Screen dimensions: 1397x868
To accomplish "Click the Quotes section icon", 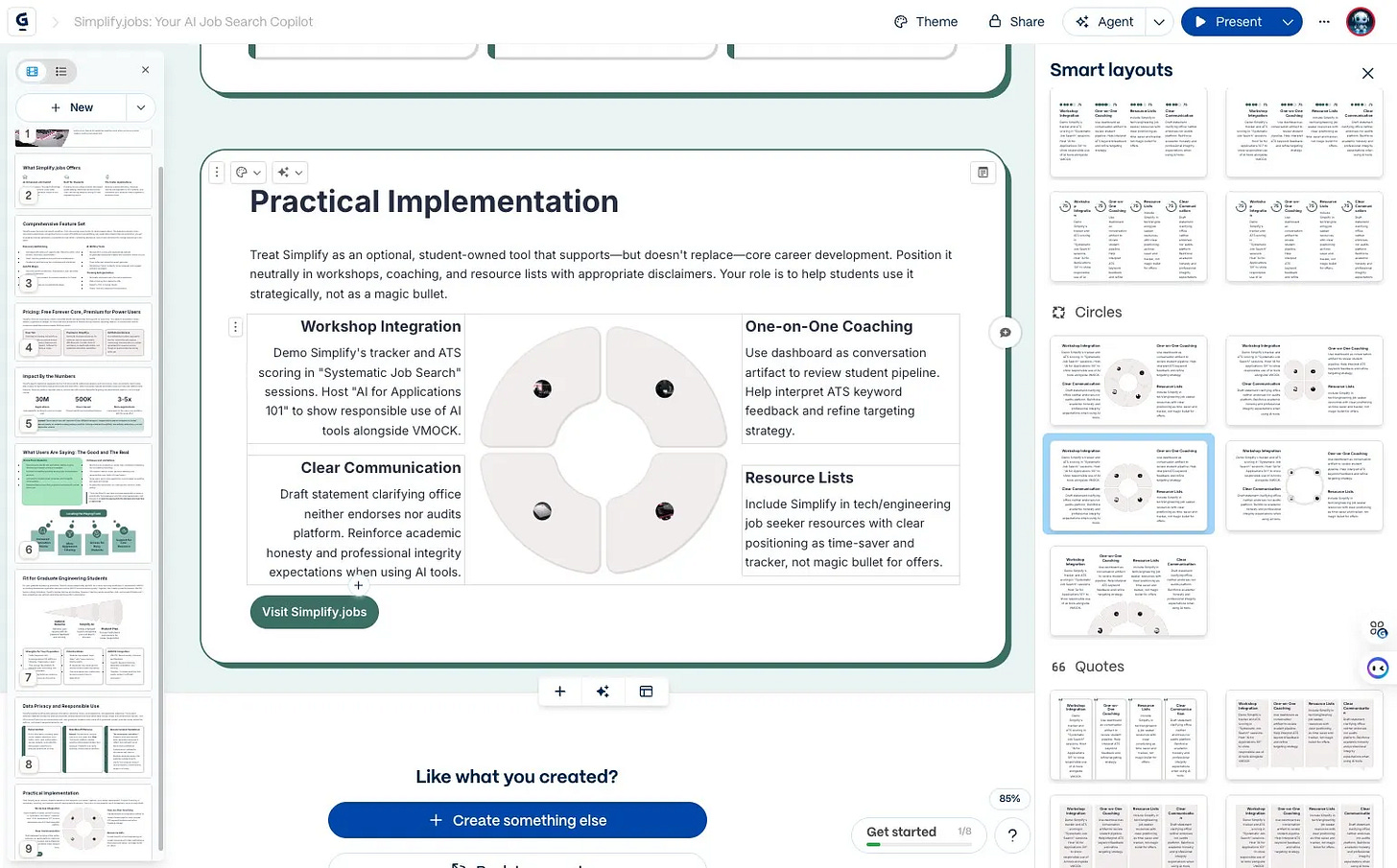I will coord(1058,667).
